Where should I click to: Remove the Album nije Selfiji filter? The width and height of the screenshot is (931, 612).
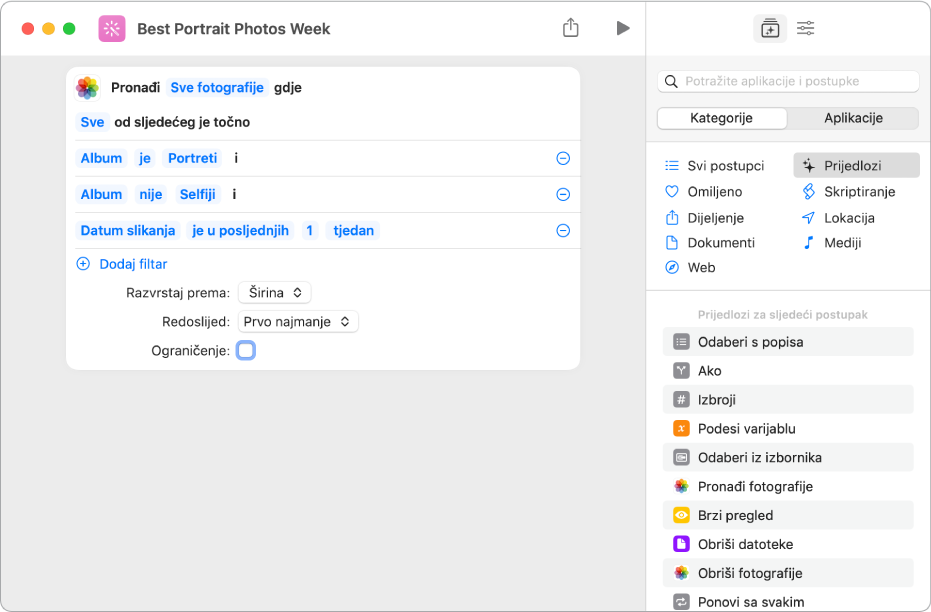[563, 194]
